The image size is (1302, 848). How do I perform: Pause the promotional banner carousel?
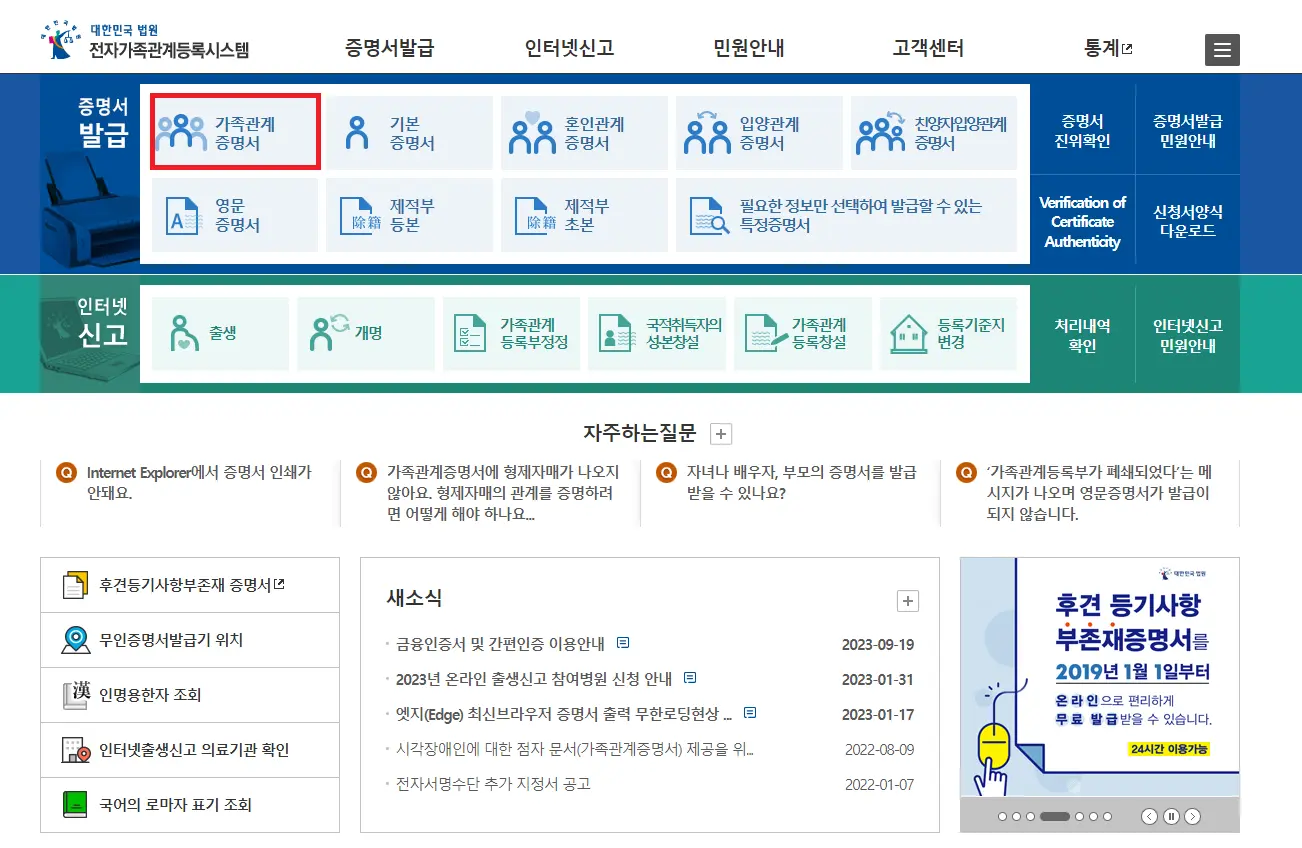pyautogui.click(x=1170, y=817)
